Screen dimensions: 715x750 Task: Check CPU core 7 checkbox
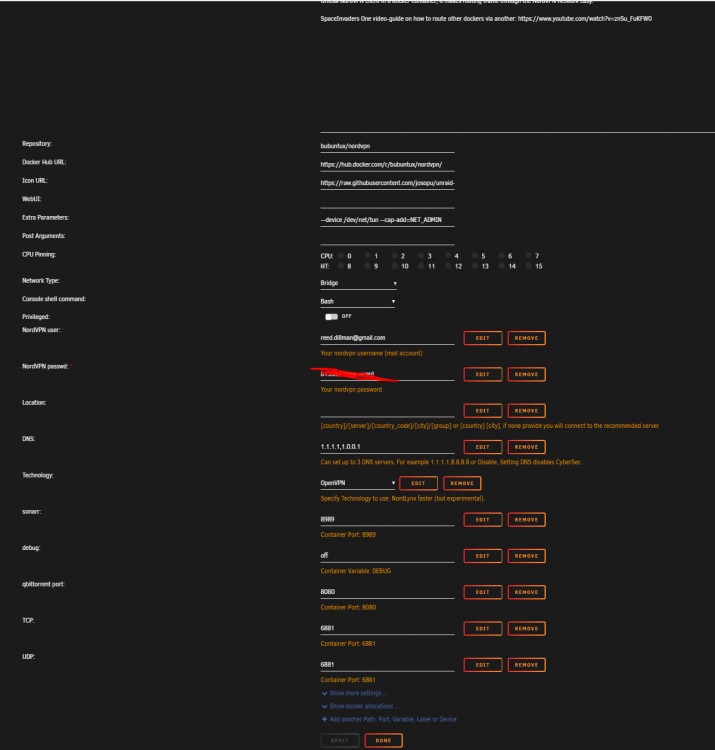point(528,256)
